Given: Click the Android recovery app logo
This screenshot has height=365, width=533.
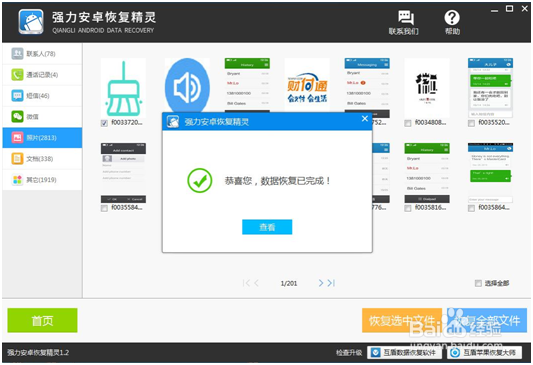Looking at the screenshot, I should pyautogui.click(x=31, y=22).
